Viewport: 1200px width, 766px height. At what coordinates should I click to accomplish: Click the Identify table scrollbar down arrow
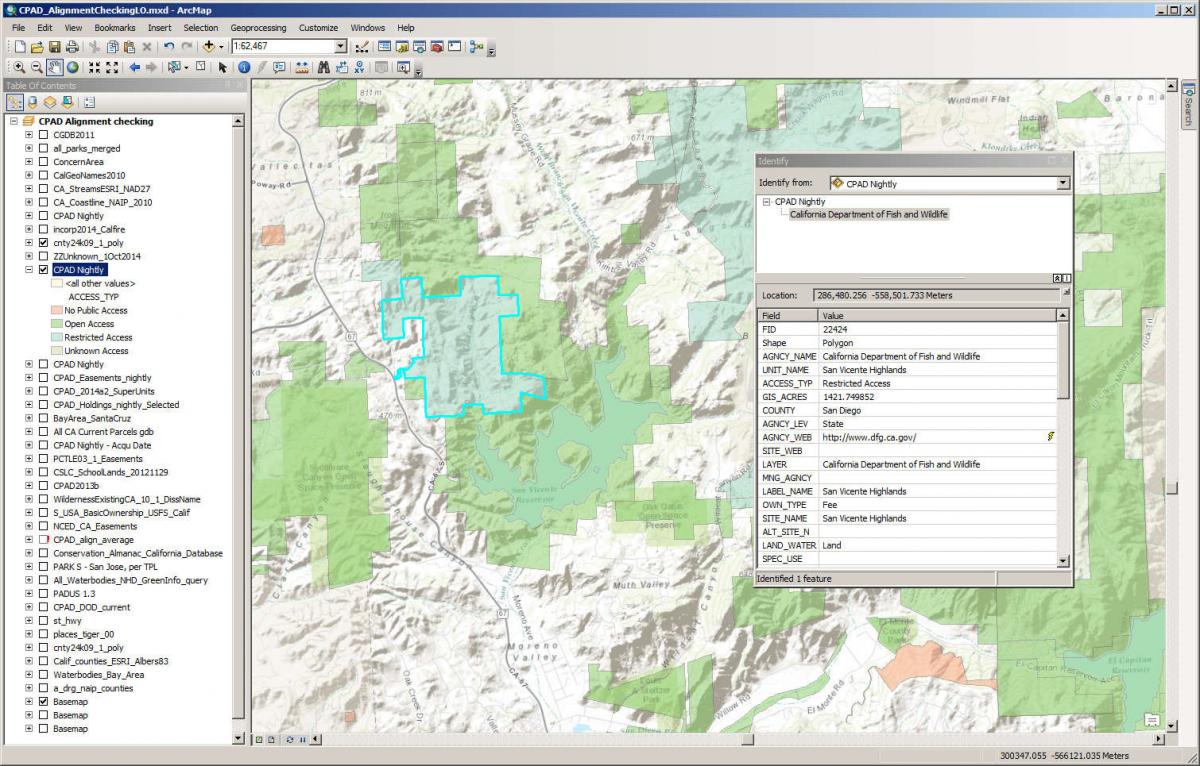point(1063,562)
